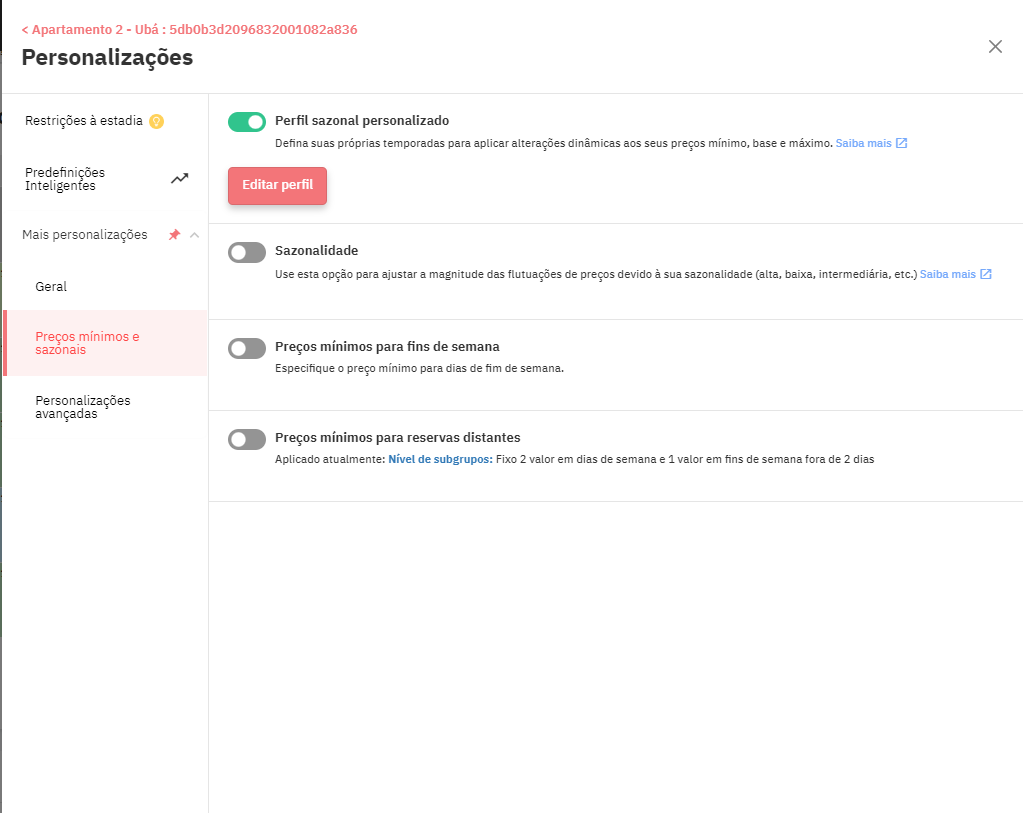Select Preços mínimos e sazonais menu item

105,343
